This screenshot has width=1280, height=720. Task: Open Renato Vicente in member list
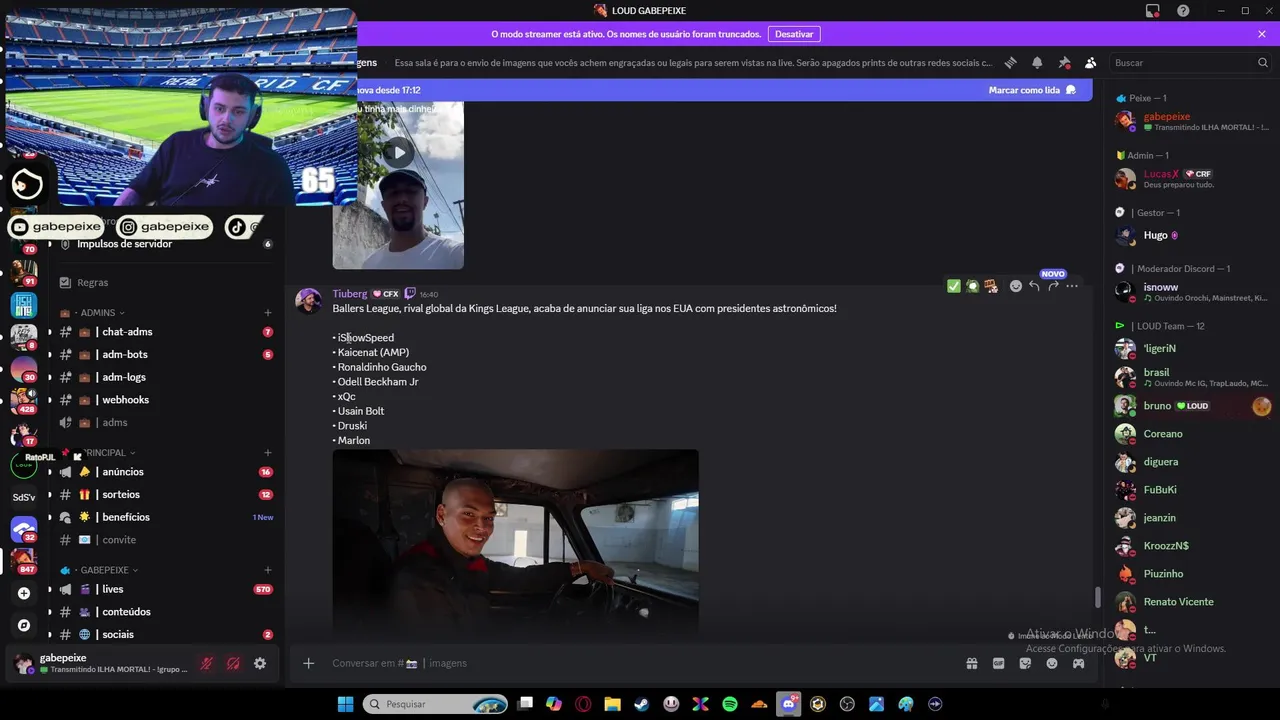tap(1192, 602)
